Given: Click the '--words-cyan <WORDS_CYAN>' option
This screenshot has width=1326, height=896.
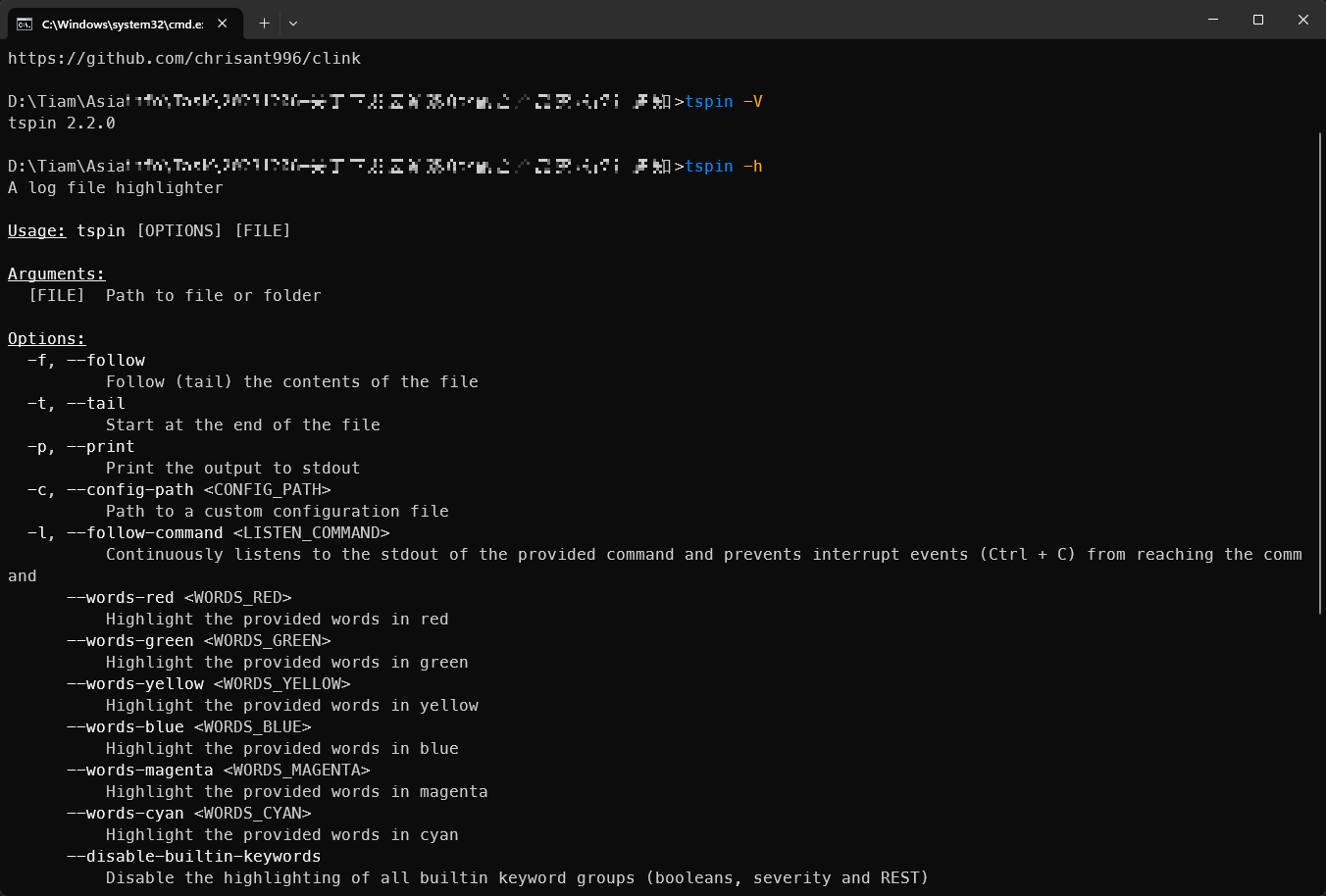Looking at the screenshot, I should pos(189,813).
